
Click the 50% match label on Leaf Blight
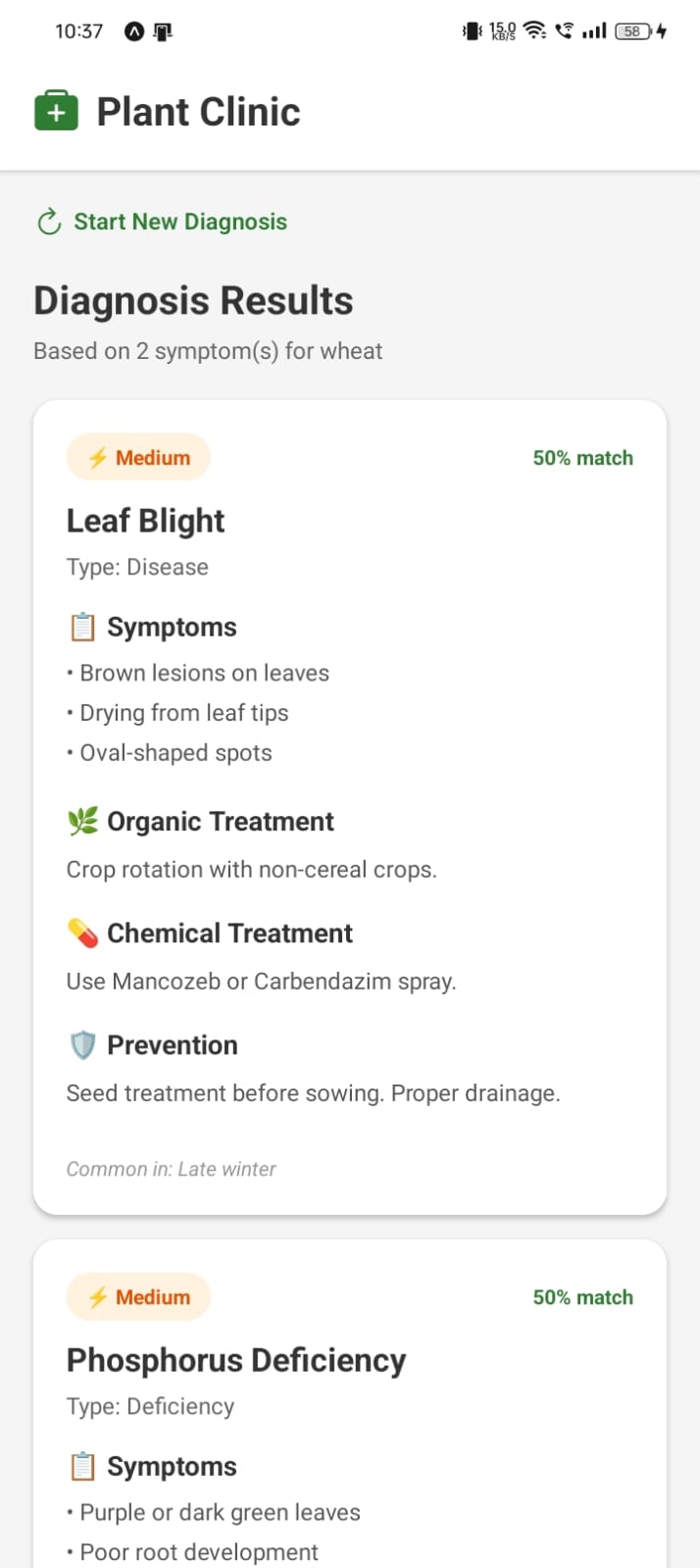pos(582,457)
